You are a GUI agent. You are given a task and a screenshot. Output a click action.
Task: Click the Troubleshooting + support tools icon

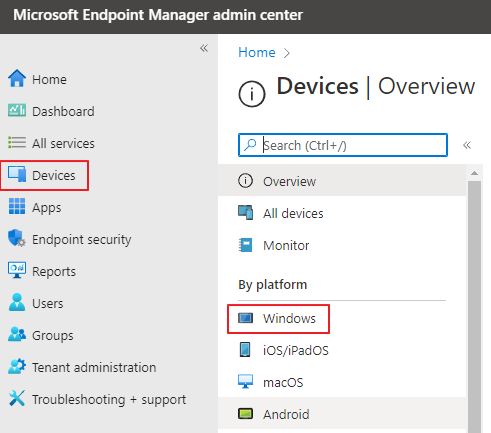pyautogui.click(x=17, y=398)
